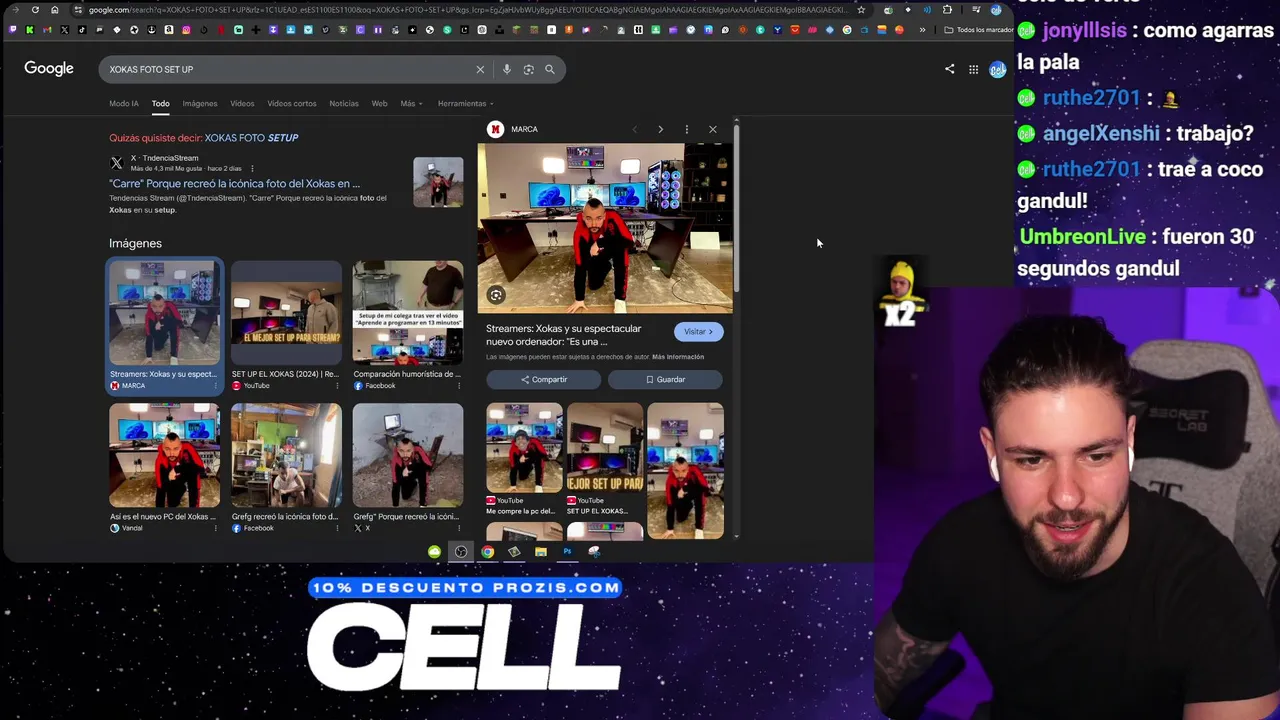The width and height of the screenshot is (1280, 720).
Task: Start voice search with the microphone icon
Action: tap(507, 69)
